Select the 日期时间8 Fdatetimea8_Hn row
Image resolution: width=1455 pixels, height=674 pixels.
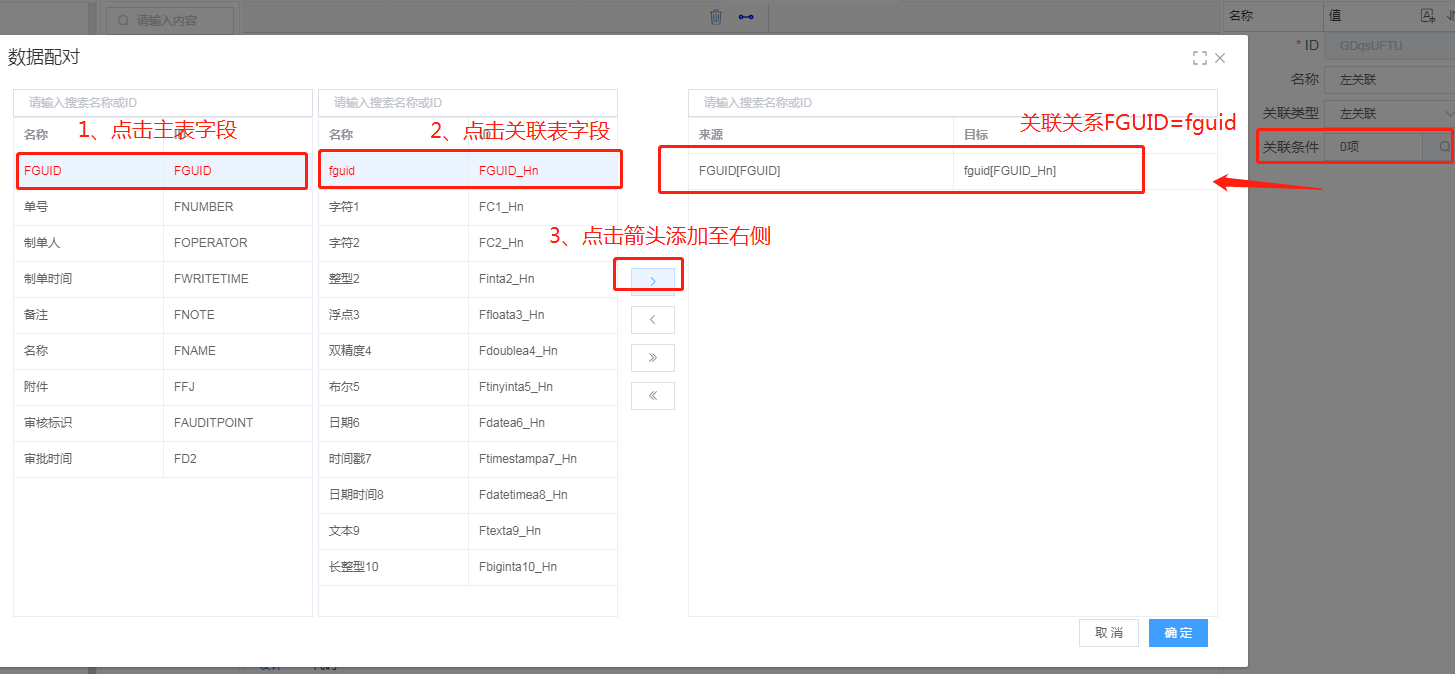[x=467, y=495]
